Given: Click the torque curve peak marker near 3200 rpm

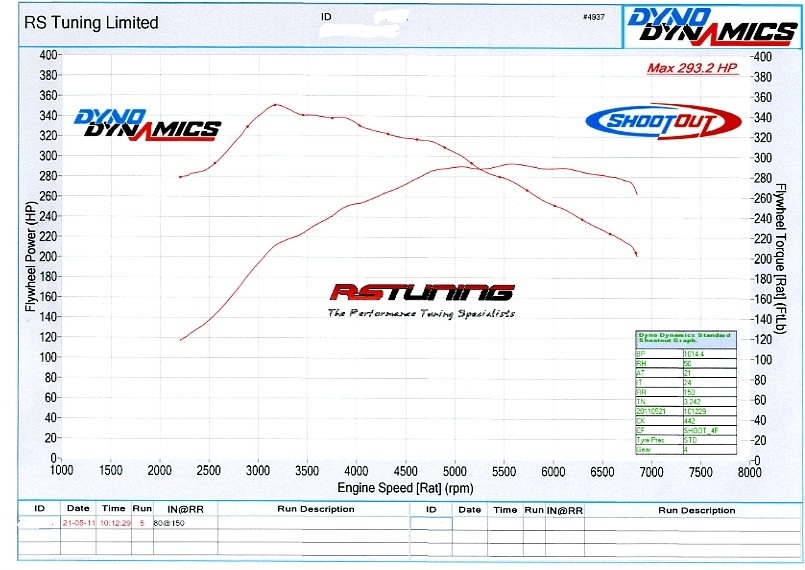Looking at the screenshot, I should coord(276,105).
